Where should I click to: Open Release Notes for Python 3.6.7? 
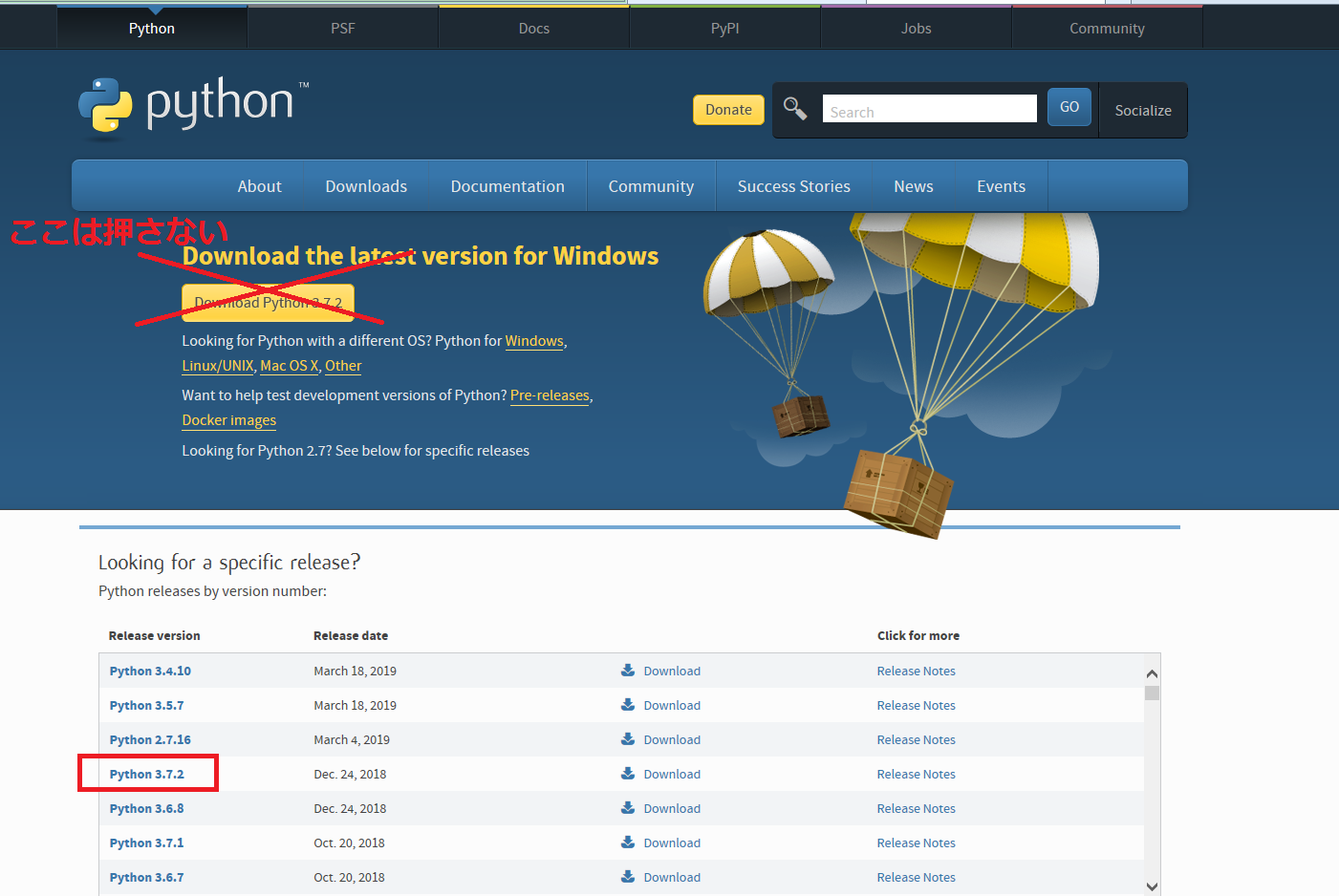point(917,877)
